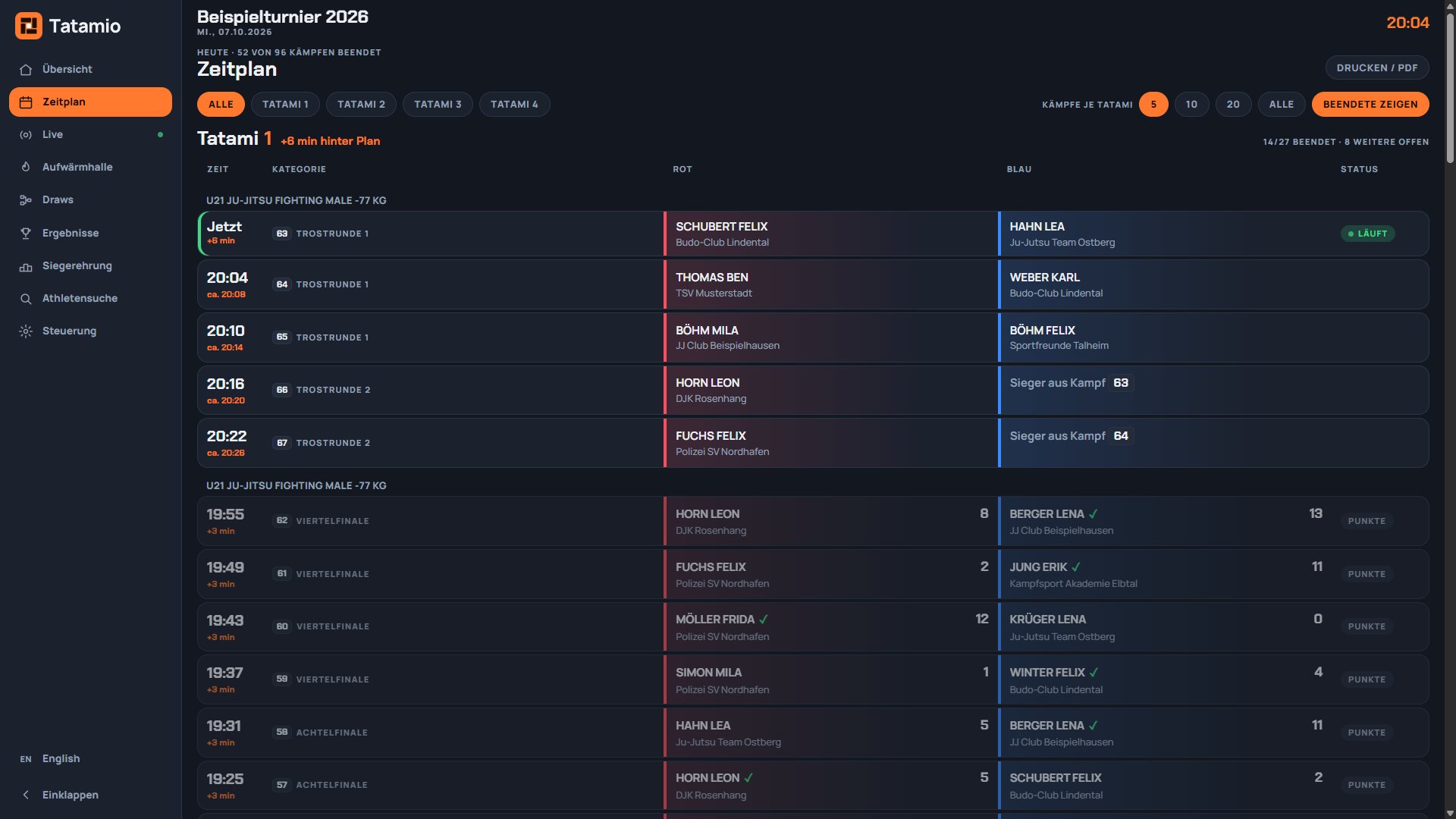Filter schedule to Tatami 4
Screen dimensions: 1456x819
pos(514,105)
